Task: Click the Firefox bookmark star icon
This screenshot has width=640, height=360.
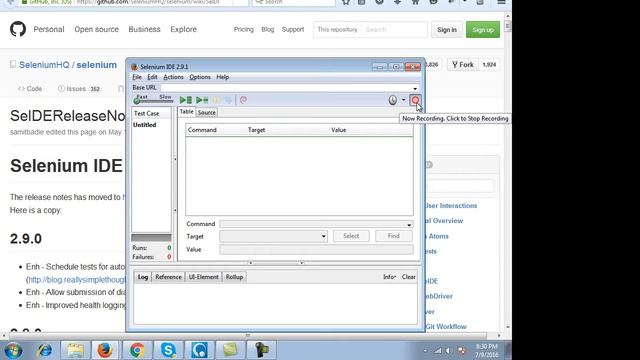Action: click(x=346, y=2)
